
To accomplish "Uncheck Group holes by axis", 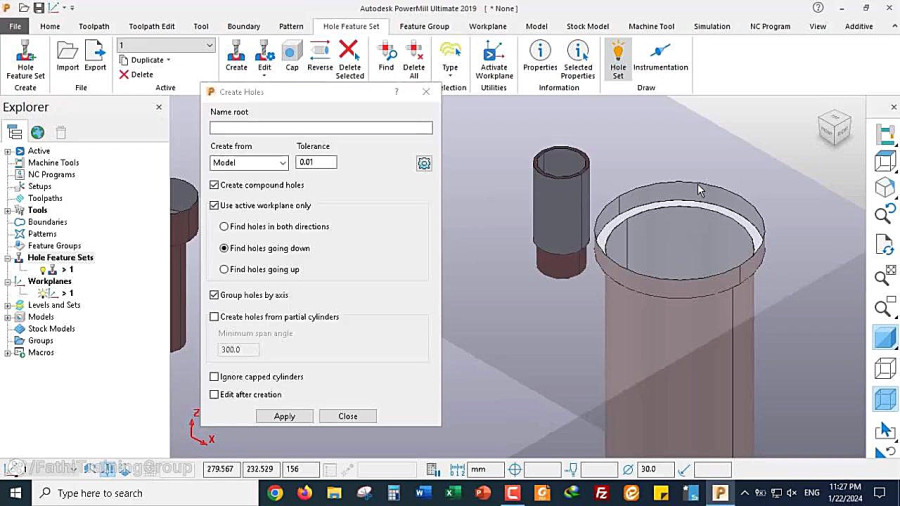I will click(x=214, y=295).
